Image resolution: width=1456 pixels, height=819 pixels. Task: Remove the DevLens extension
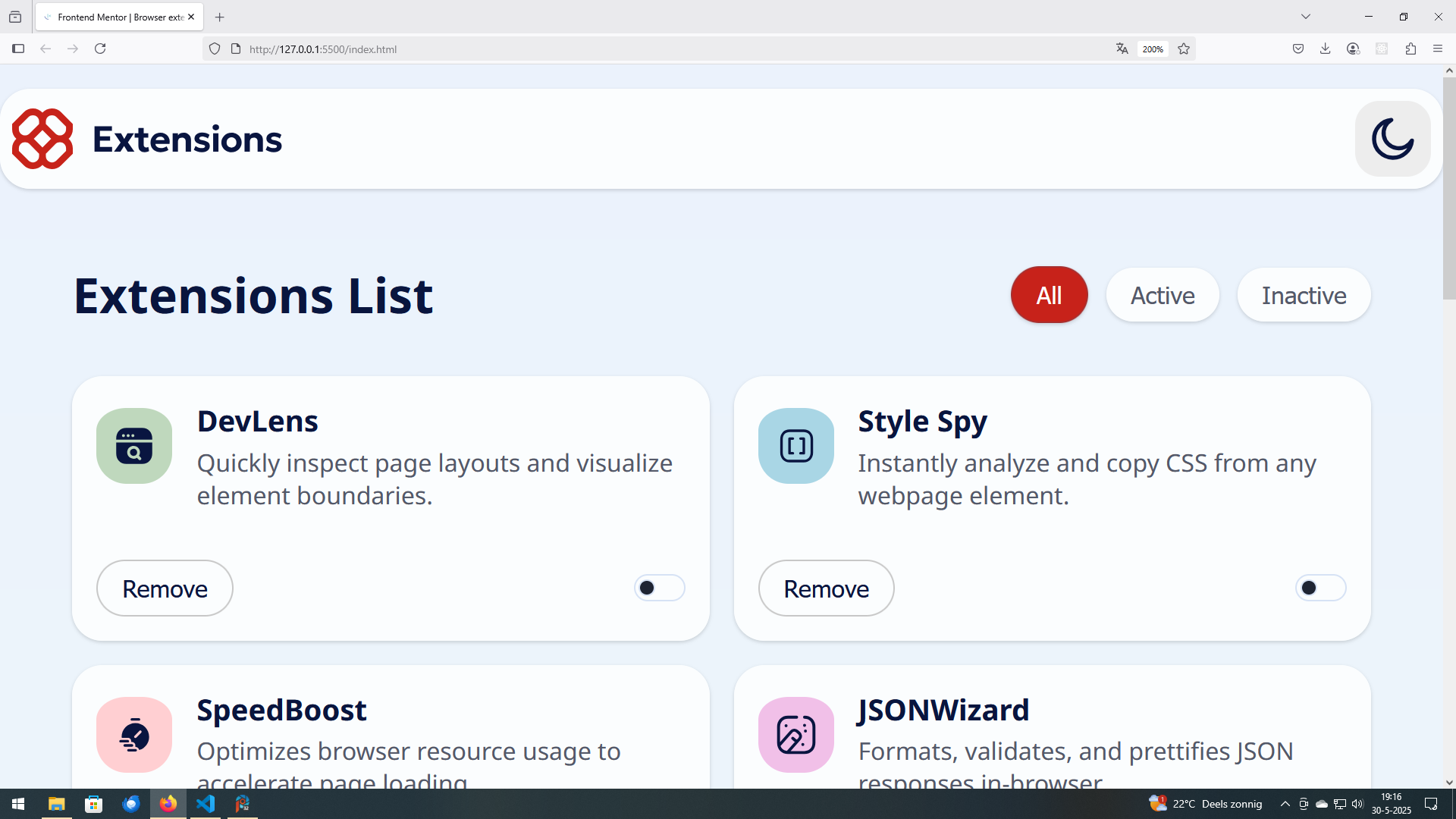pyautogui.click(x=165, y=588)
